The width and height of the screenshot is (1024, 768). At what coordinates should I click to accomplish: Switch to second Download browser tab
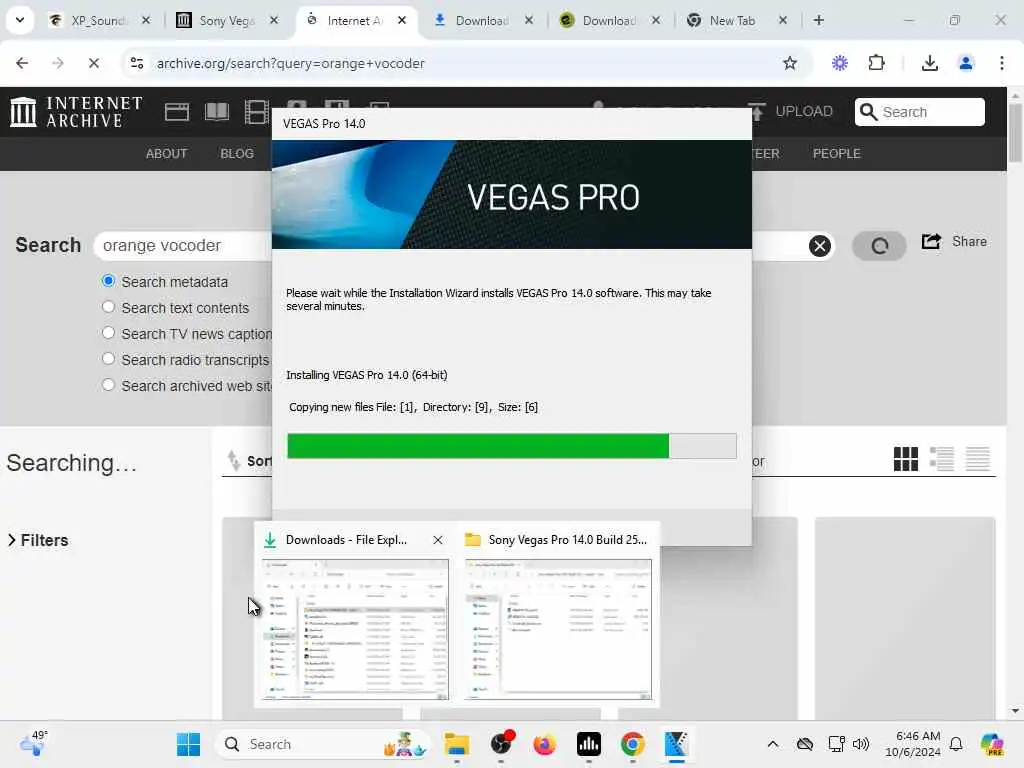point(609,20)
